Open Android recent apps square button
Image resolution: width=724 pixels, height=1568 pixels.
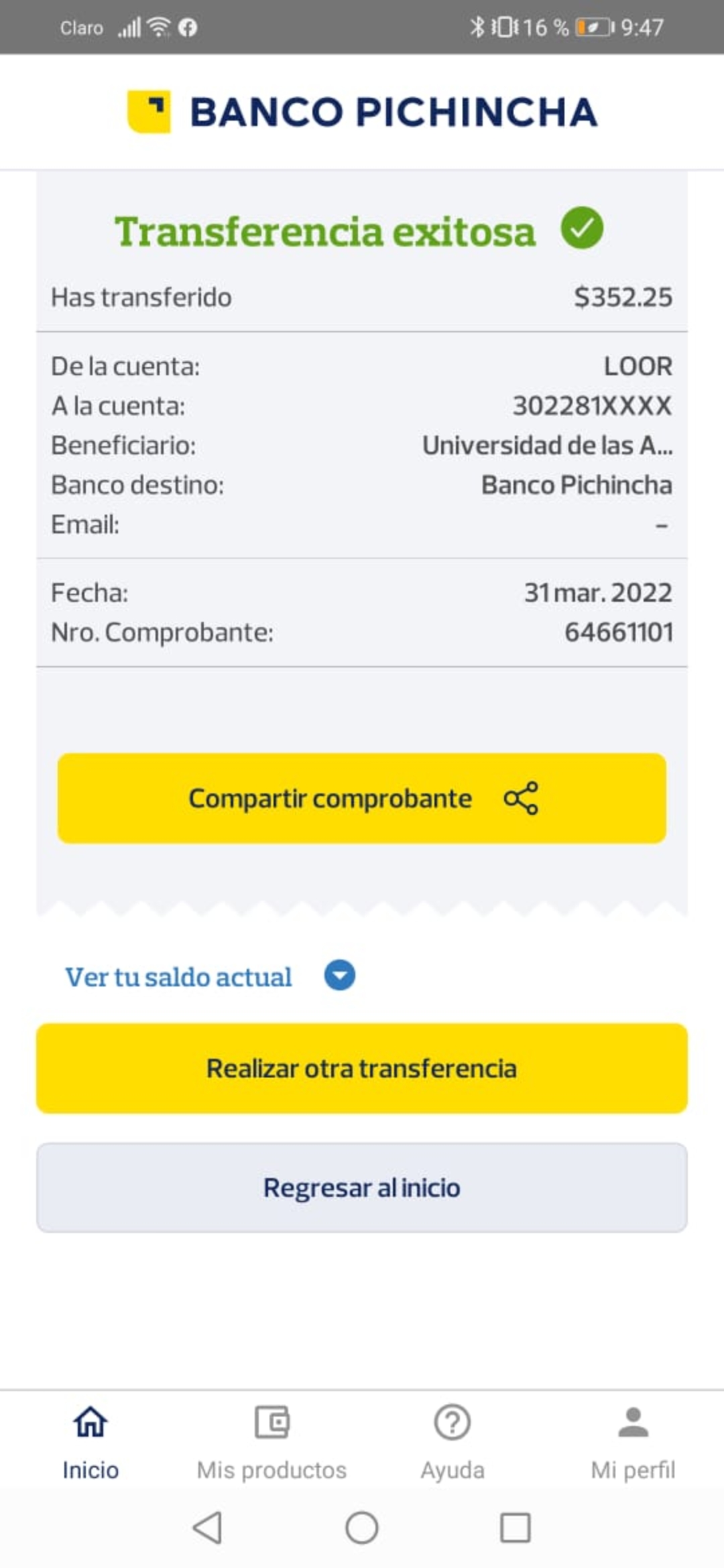point(516,1528)
